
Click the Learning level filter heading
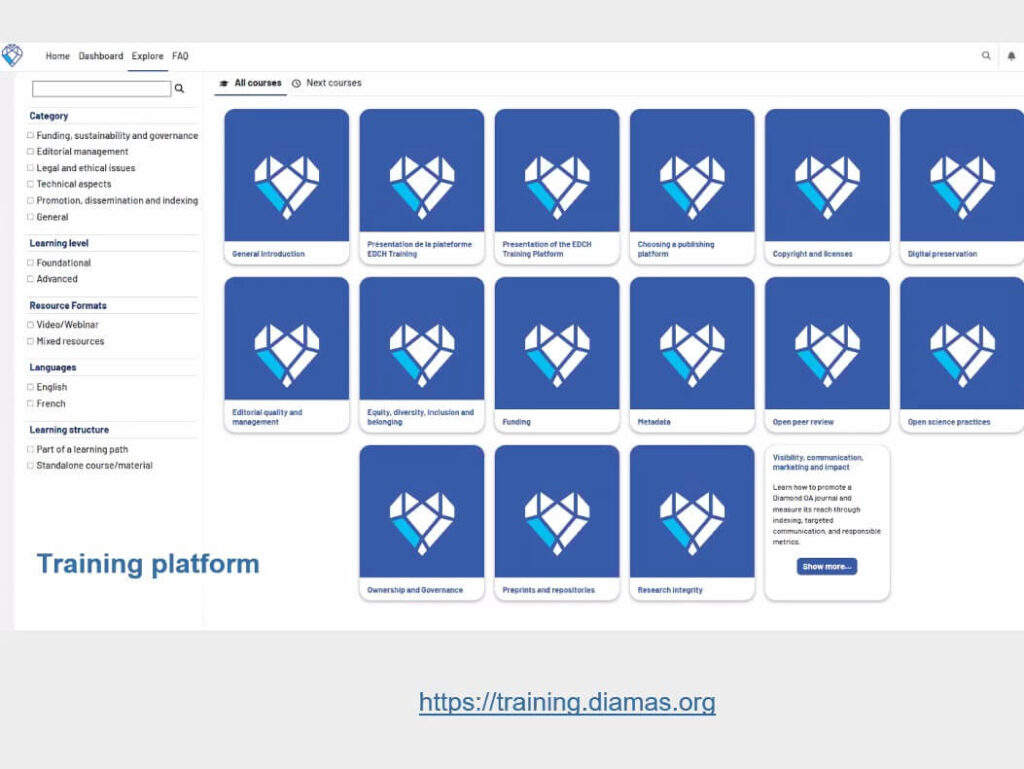point(59,243)
